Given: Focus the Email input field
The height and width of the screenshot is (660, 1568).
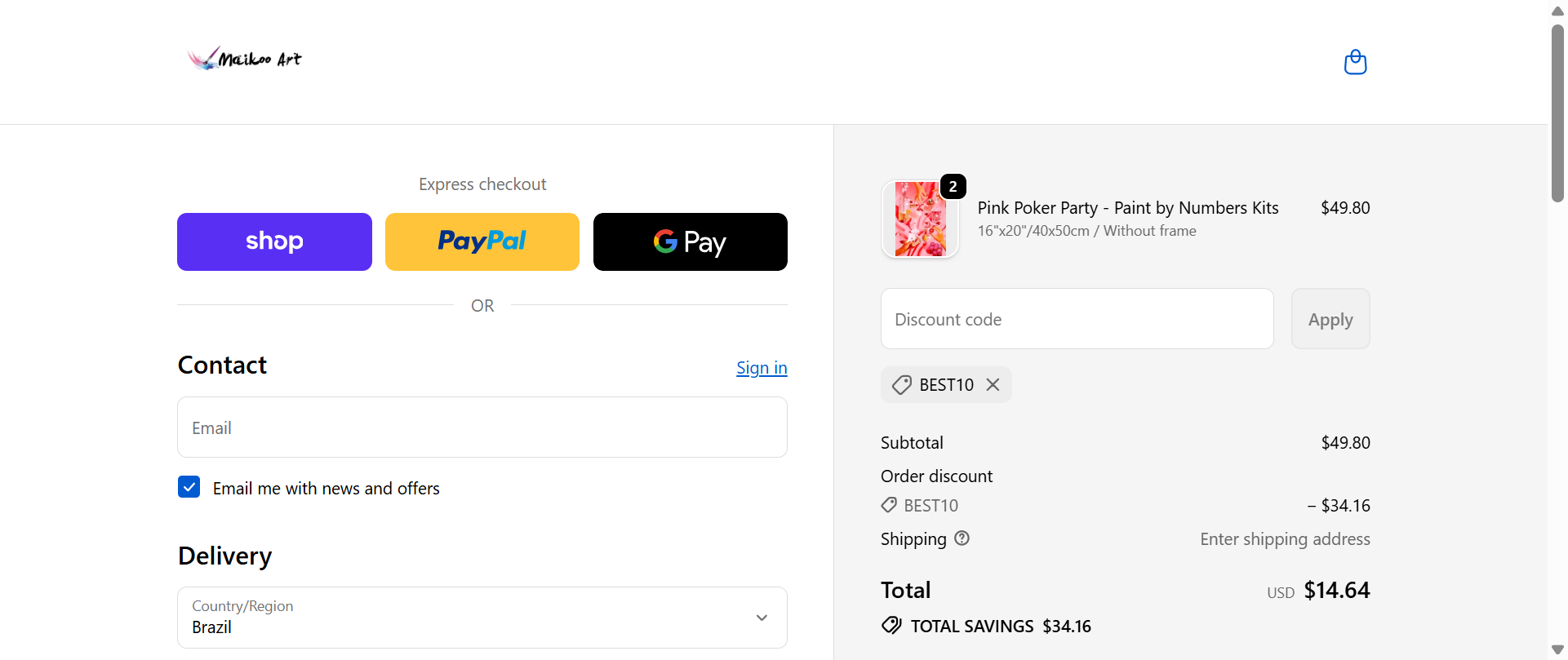Looking at the screenshot, I should coord(482,427).
